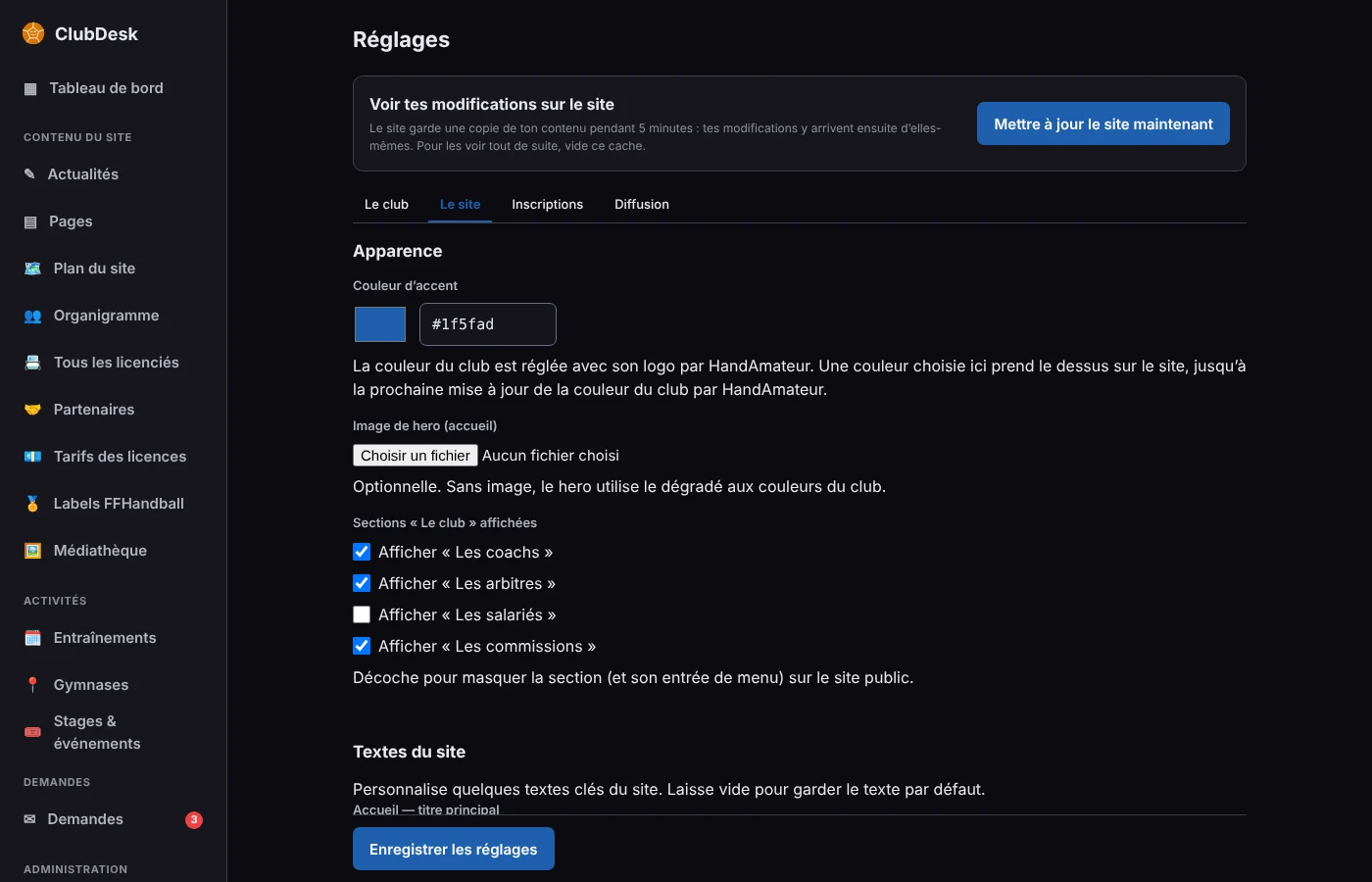Click "Aucun fichier choisi" text

tap(551, 456)
